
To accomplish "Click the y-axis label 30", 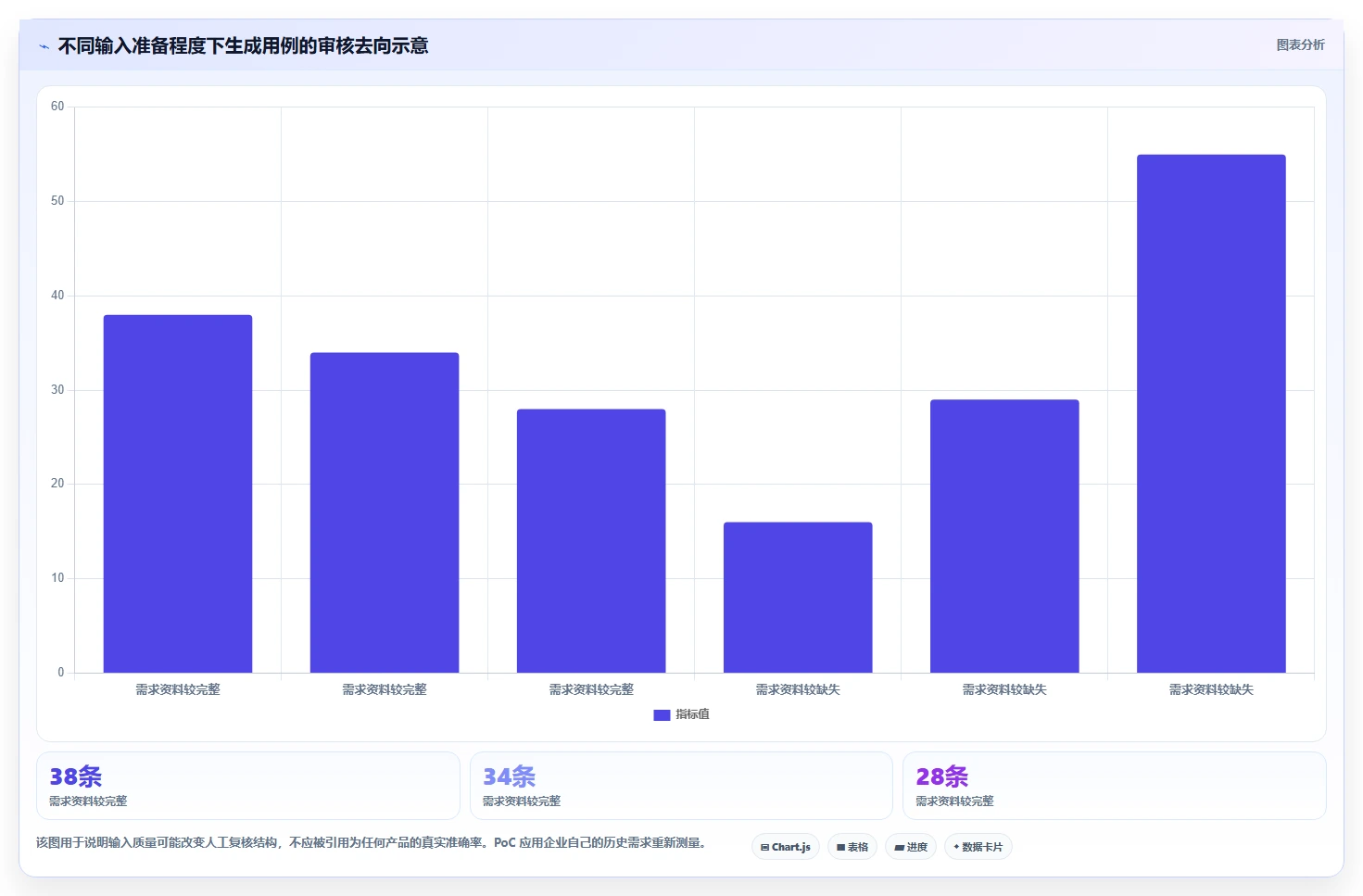I will click(57, 390).
